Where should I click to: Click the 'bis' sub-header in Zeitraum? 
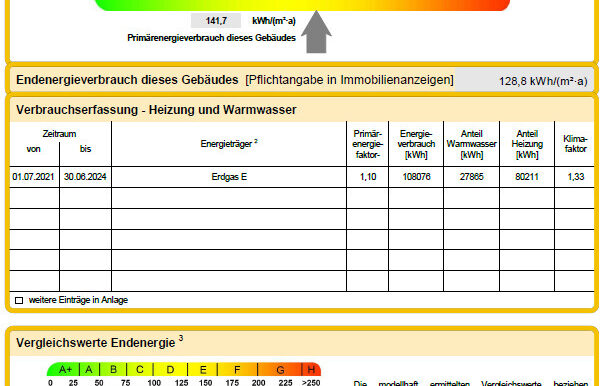click(x=85, y=149)
